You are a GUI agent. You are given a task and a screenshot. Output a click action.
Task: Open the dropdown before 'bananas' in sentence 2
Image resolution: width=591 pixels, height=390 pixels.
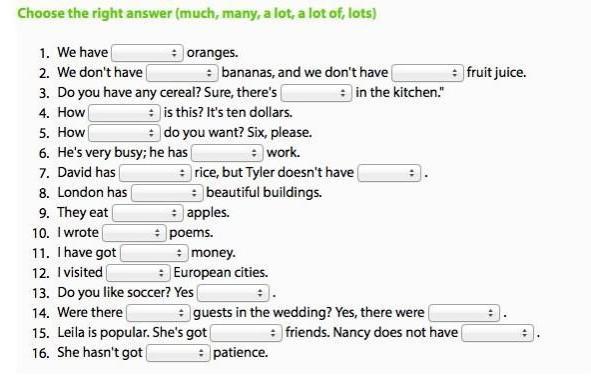coord(182,73)
